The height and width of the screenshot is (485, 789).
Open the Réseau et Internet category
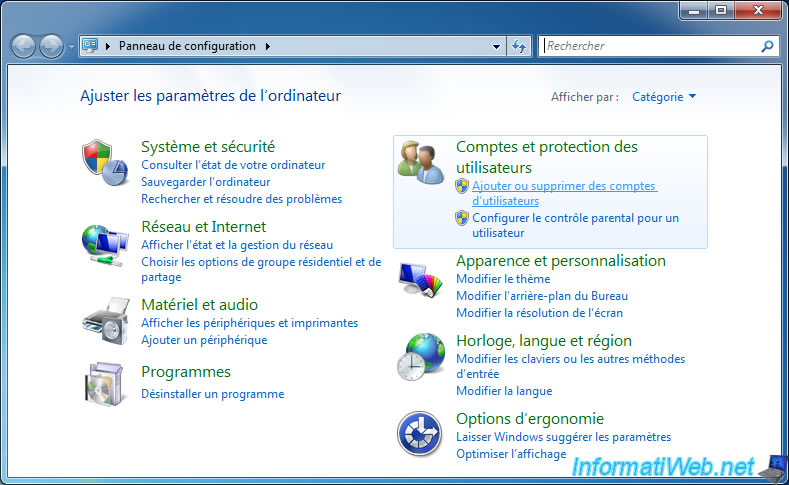point(203,226)
